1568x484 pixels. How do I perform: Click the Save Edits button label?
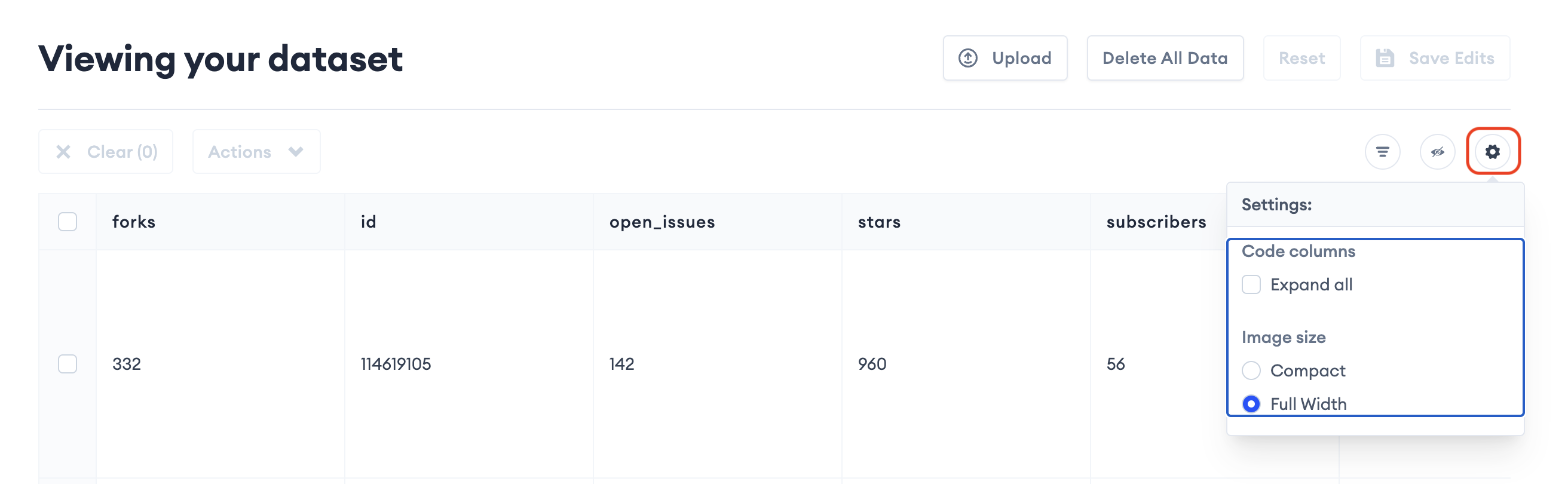point(1451,58)
